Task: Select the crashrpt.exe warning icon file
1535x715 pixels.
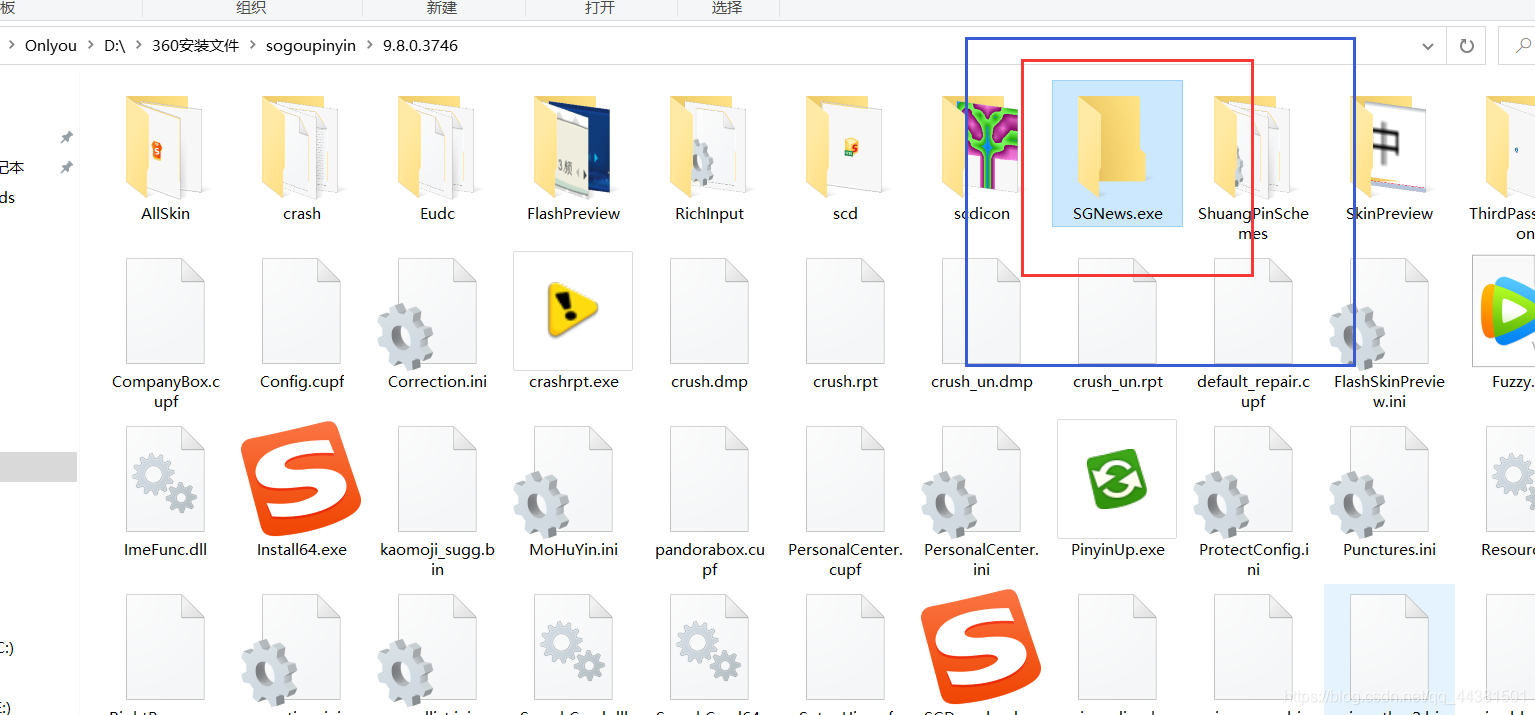Action: tap(573, 322)
